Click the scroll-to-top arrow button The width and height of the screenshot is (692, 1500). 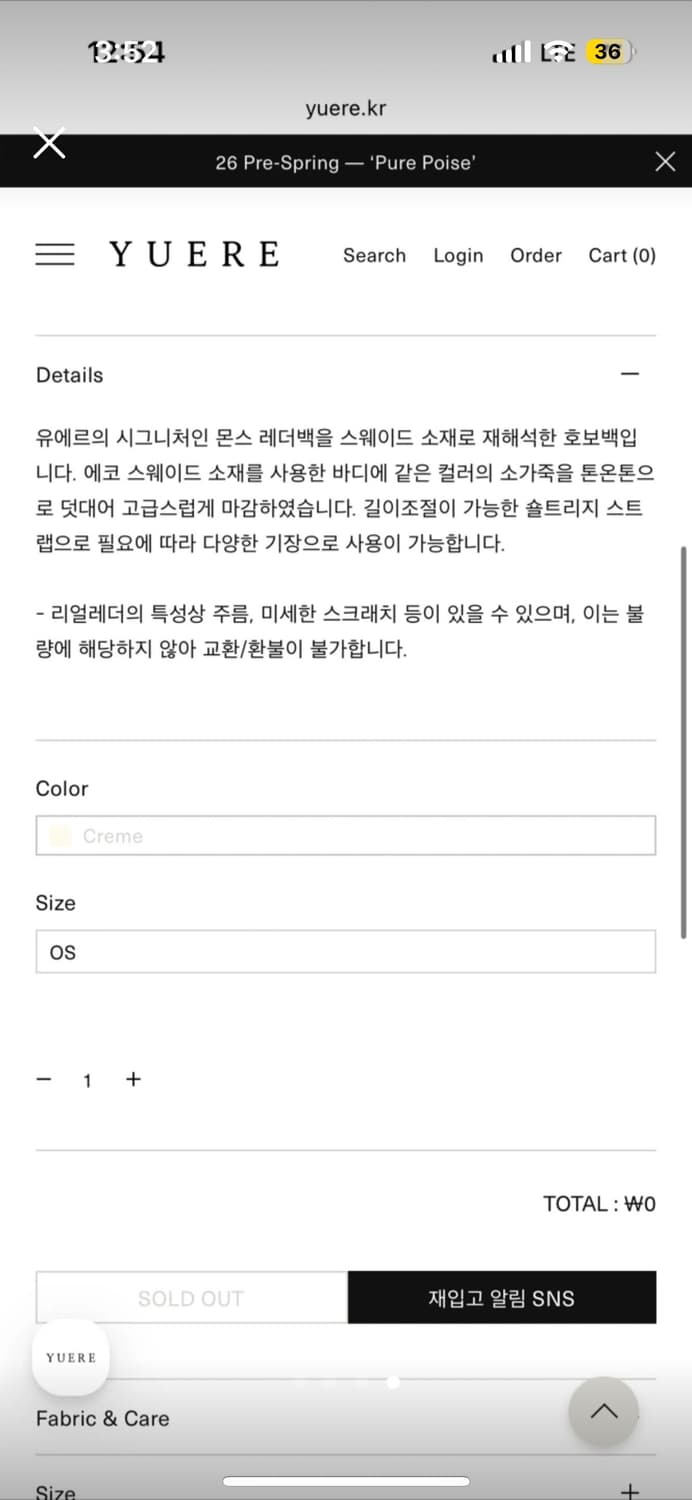point(603,1411)
